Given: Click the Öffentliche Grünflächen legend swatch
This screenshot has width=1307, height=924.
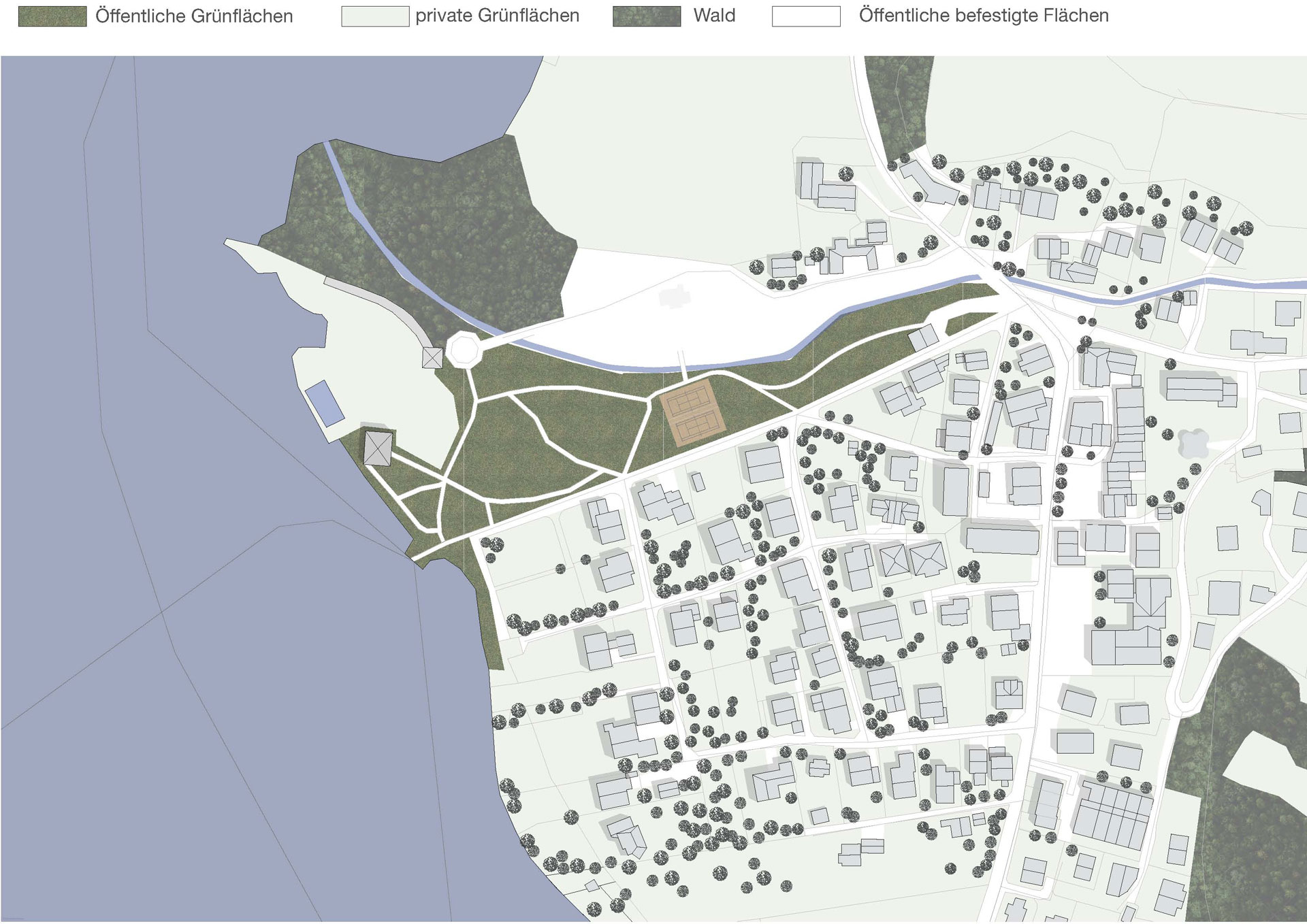Looking at the screenshot, I should coord(52,16).
